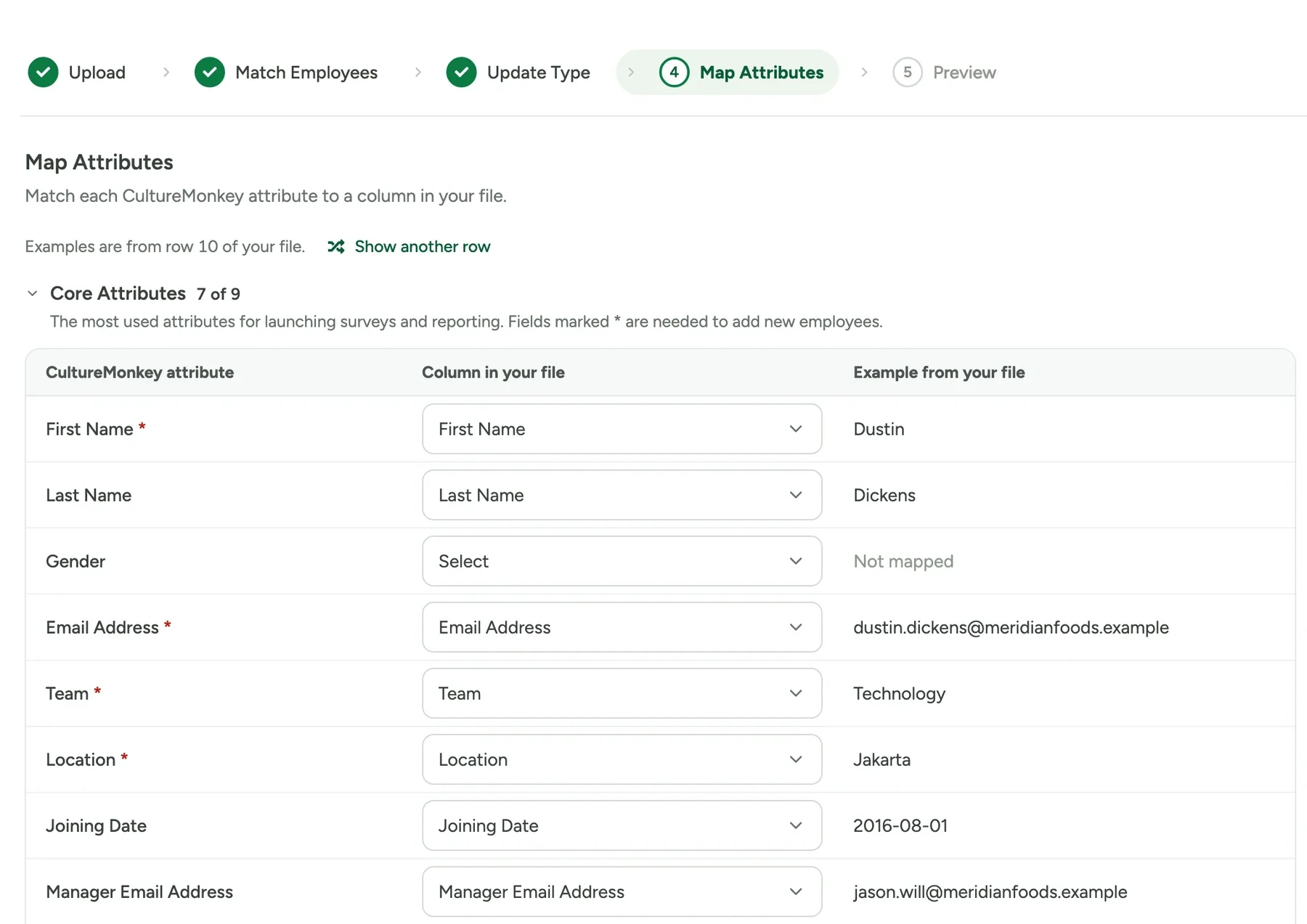Click the Joining Date attribute label
The height and width of the screenshot is (924, 1307).
tap(96, 825)
